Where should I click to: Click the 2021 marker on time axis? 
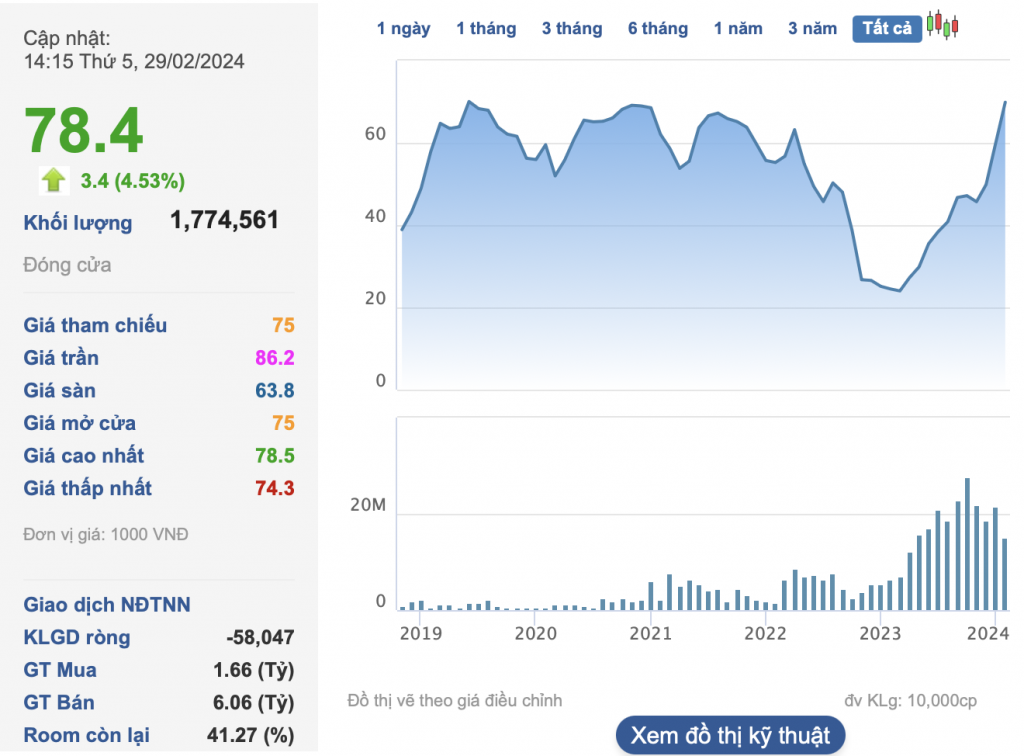(x=650, y=634)
